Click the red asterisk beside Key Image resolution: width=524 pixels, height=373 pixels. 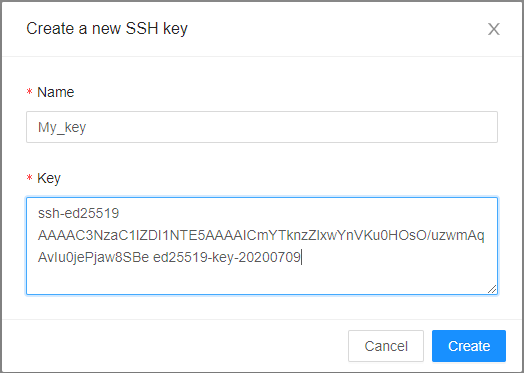tap(29, 178)
